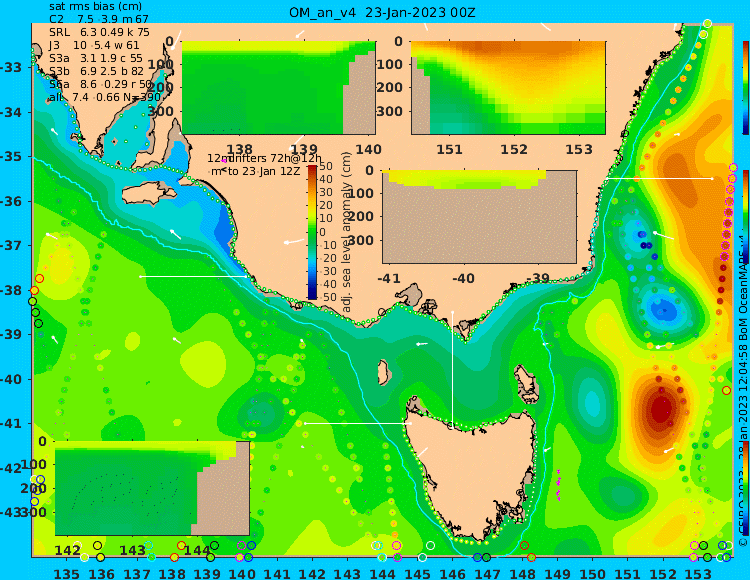This screenshot has width=750, height=580.
Task: Click the 50 tick on the colorbar
Action: pyautogui.click(x=326, y=166)
